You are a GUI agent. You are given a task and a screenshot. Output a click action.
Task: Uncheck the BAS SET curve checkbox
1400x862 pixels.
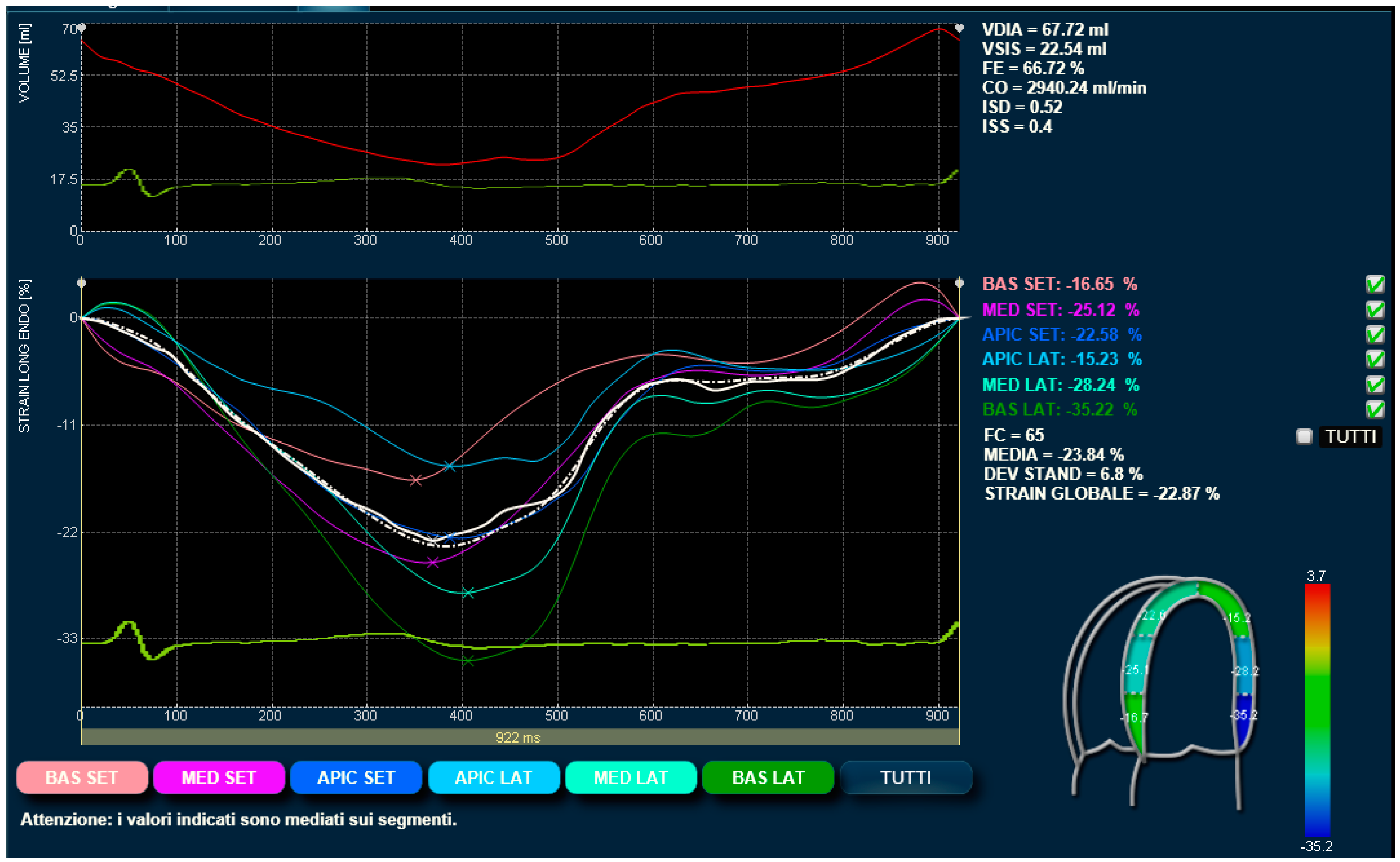click(1375, 284)
